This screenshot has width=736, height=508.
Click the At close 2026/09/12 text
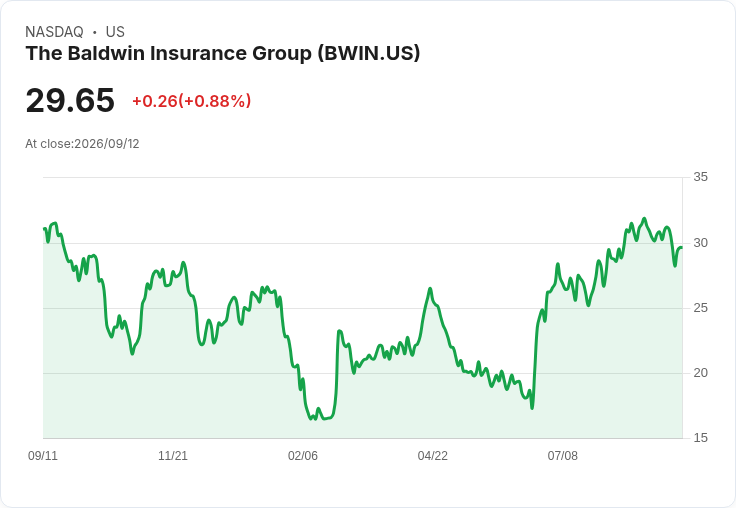pos(82,144)
